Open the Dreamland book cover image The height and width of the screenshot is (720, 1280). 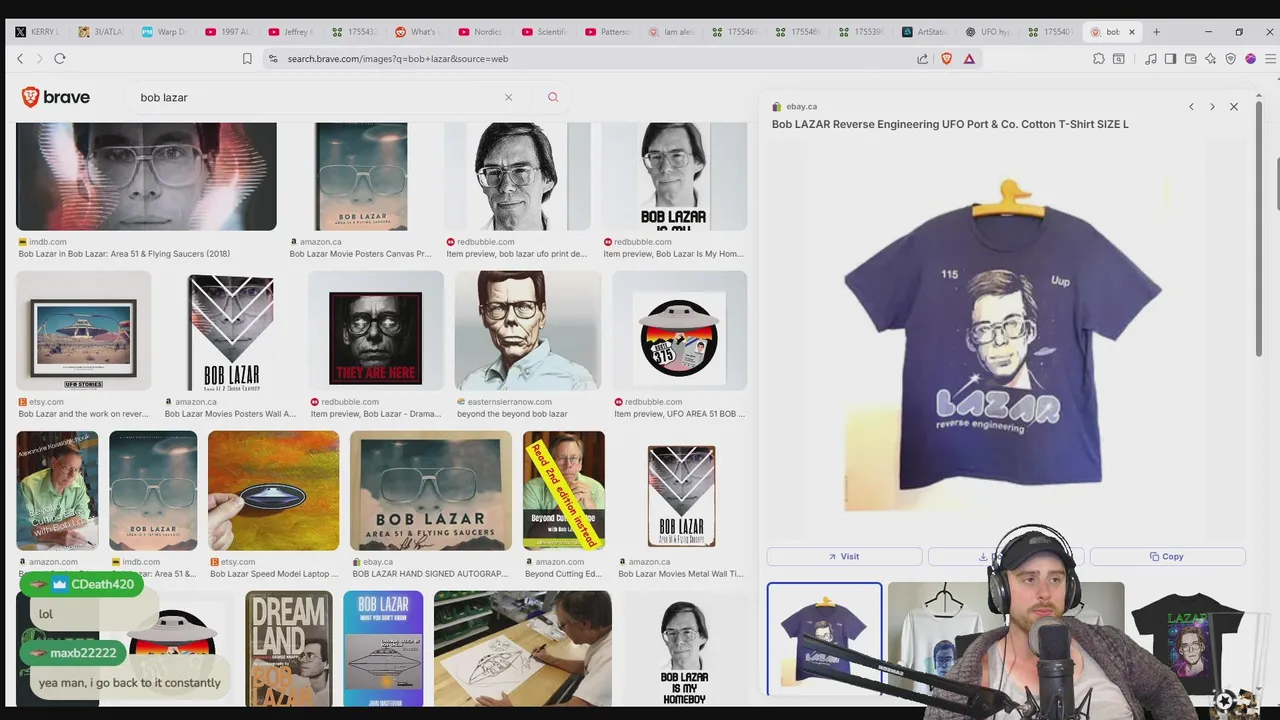[289, 649]
